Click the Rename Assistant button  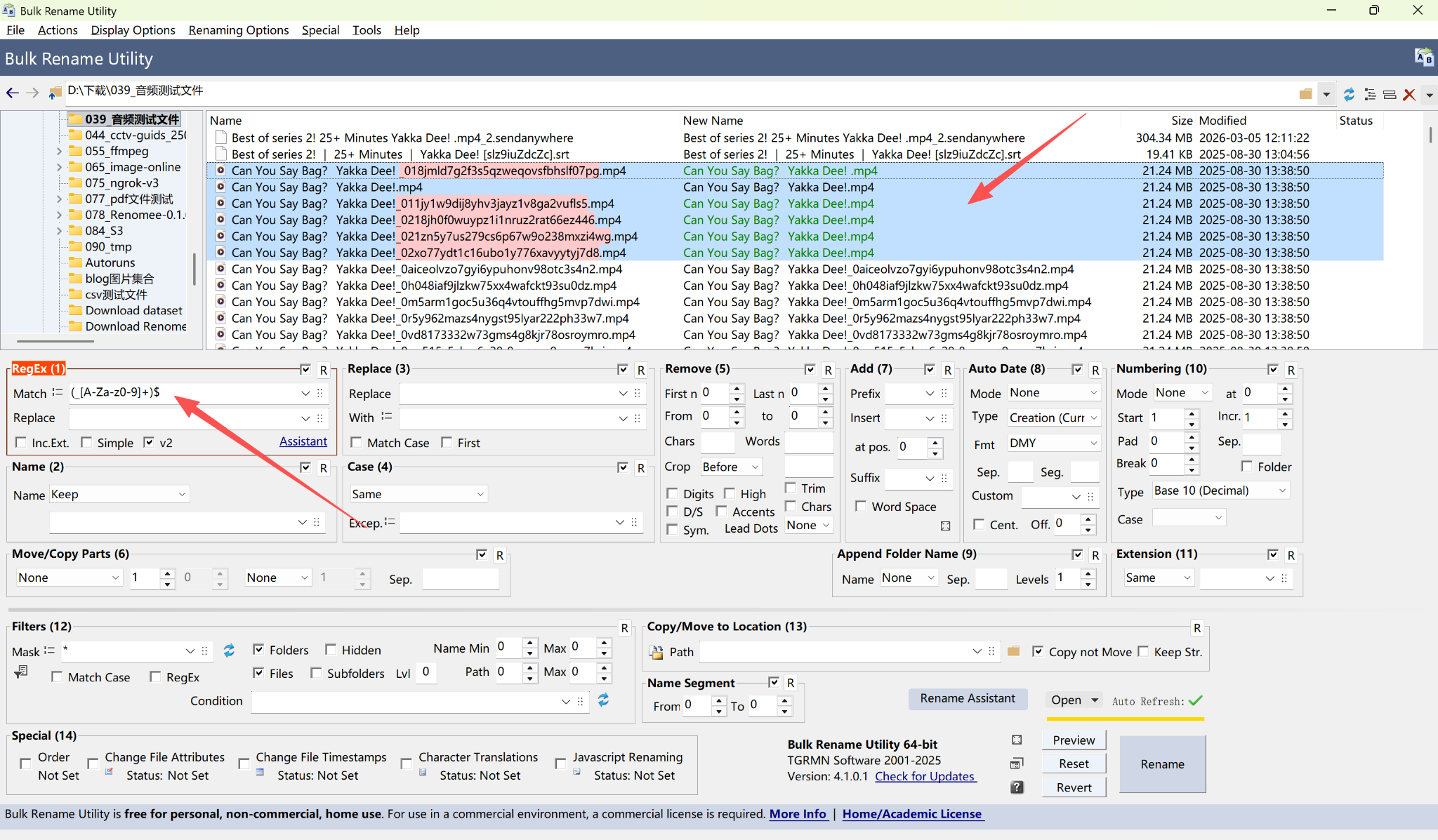click(x=968, y=698)
